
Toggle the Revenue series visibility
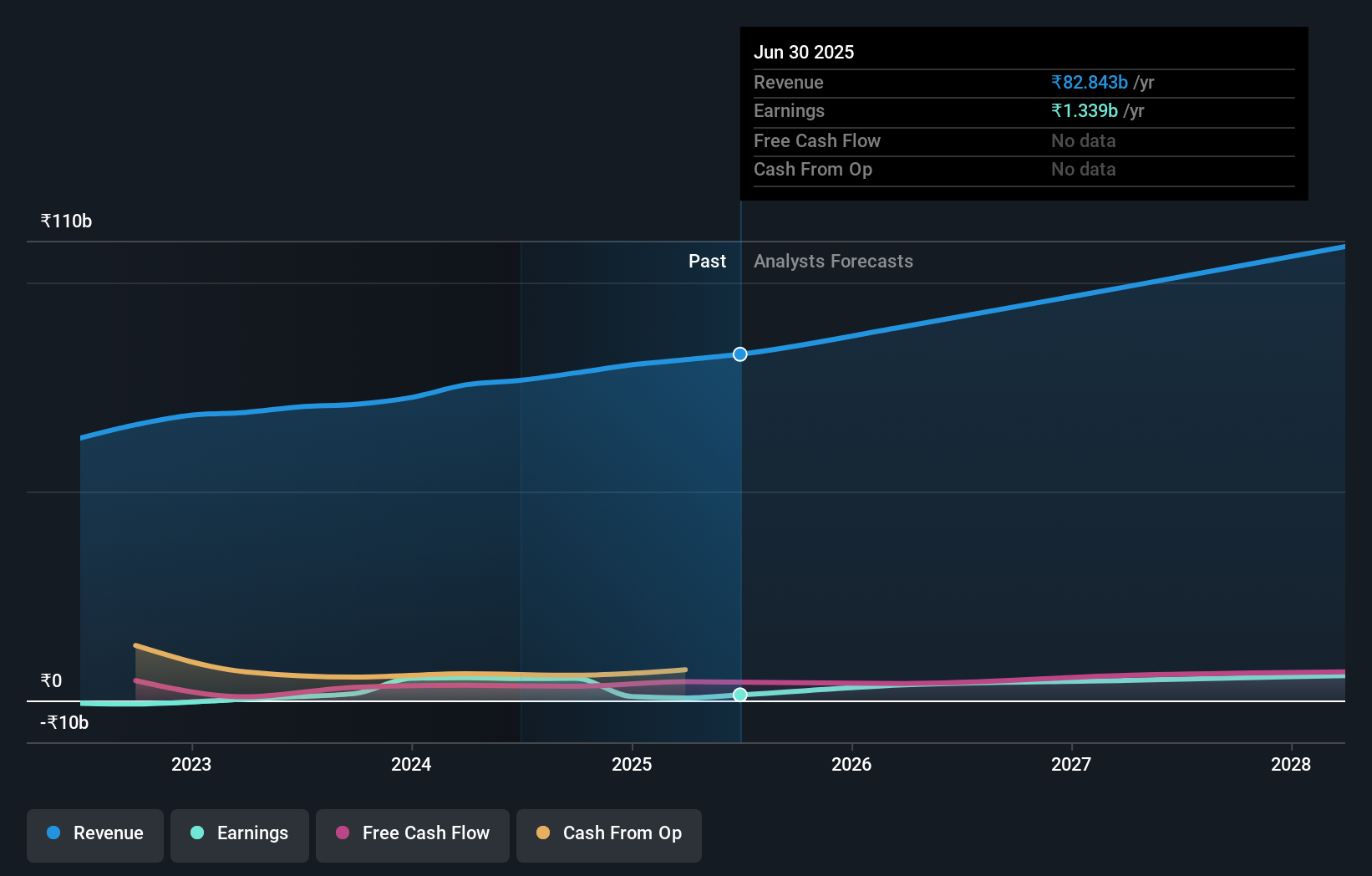[94, 834]
